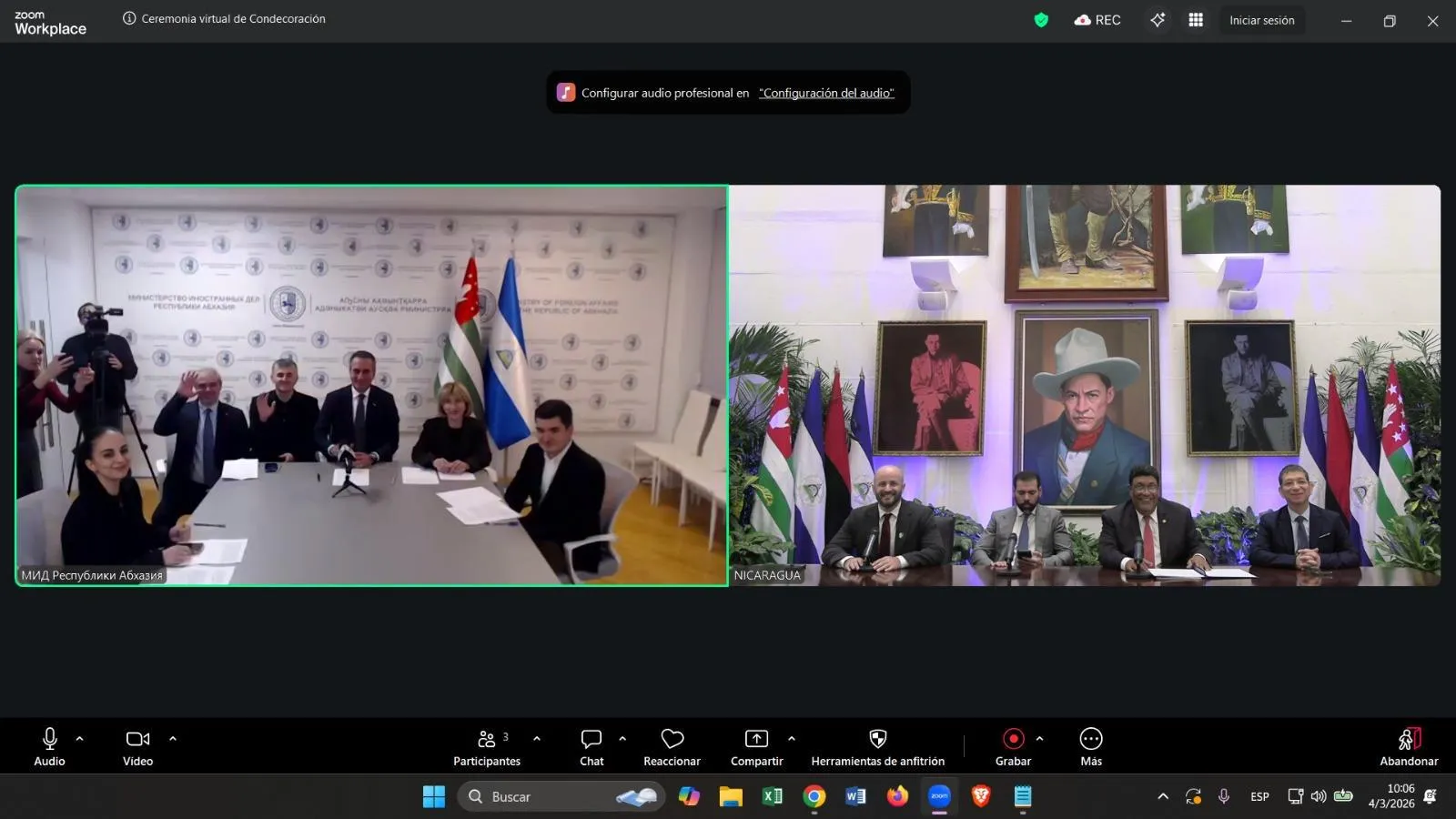Click the Iniciar sesión button
This screenshot has height=819, width=1456.
[1261, 20]
